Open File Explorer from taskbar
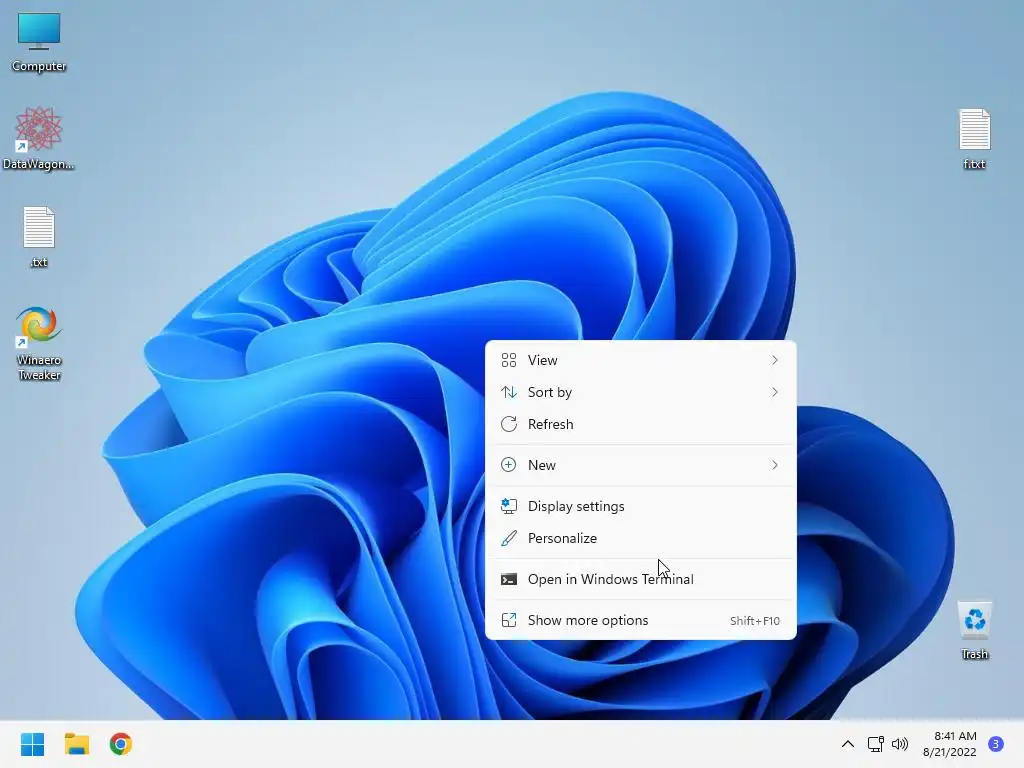This screenshot has height=768, width=1024. pyautogui.click(x=77, y=744)
